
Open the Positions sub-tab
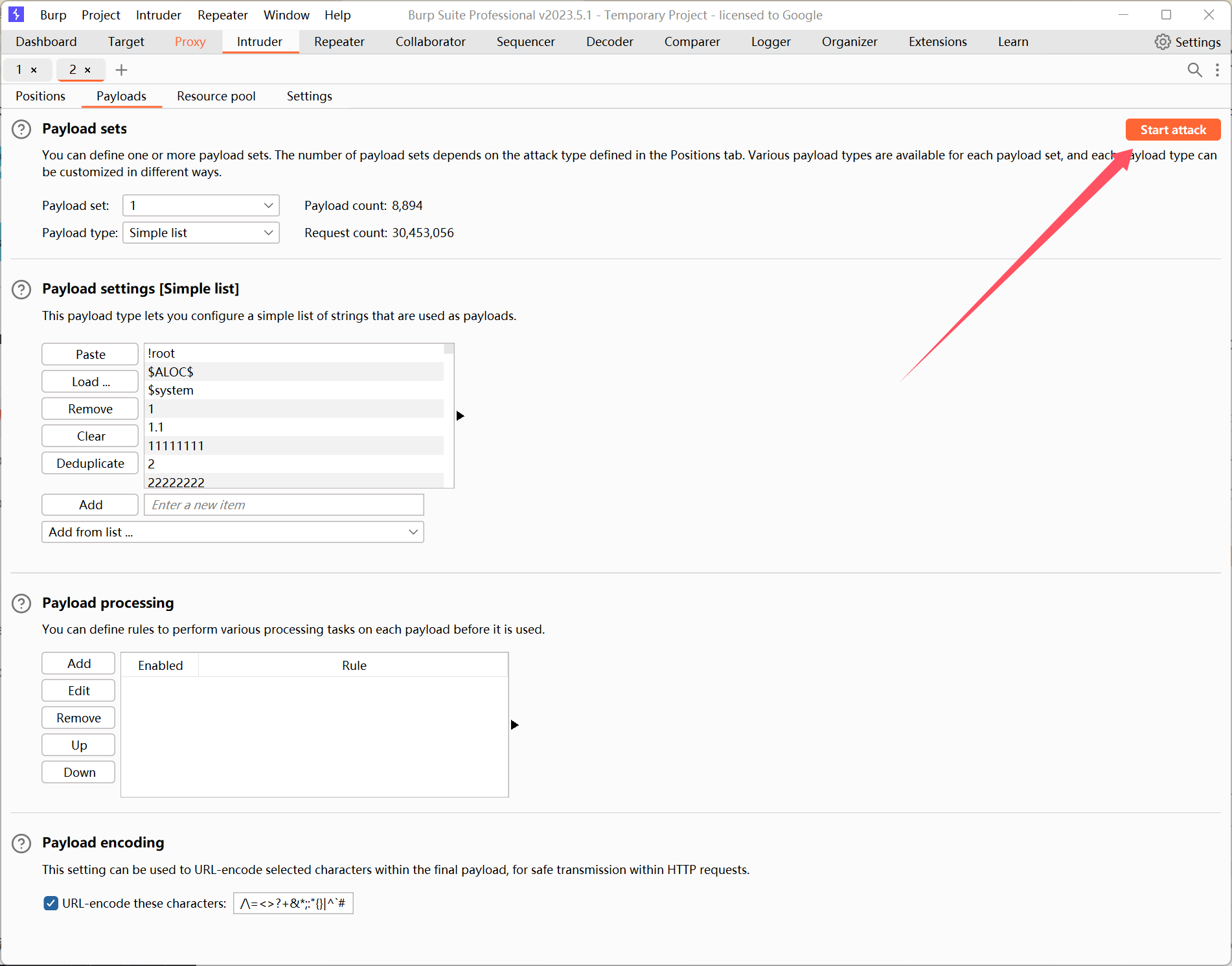pyautogui.click(x=41, y=96)
